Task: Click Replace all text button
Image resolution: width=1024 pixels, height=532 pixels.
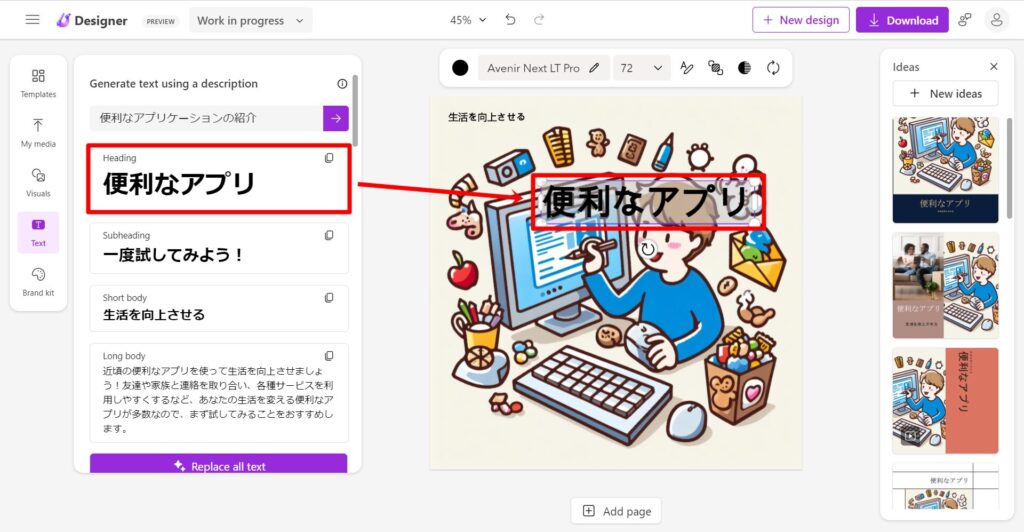Action: tap(219, 463)
